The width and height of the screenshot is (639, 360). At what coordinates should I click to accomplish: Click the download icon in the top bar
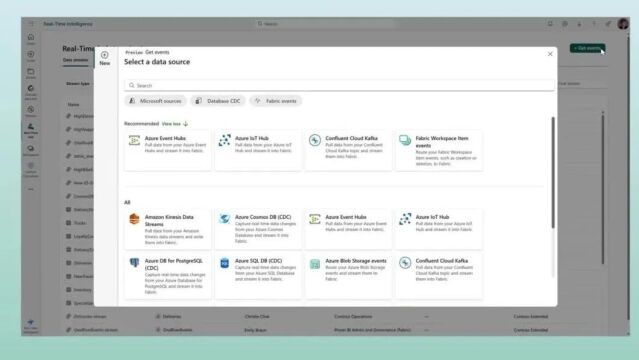[579, 24]
